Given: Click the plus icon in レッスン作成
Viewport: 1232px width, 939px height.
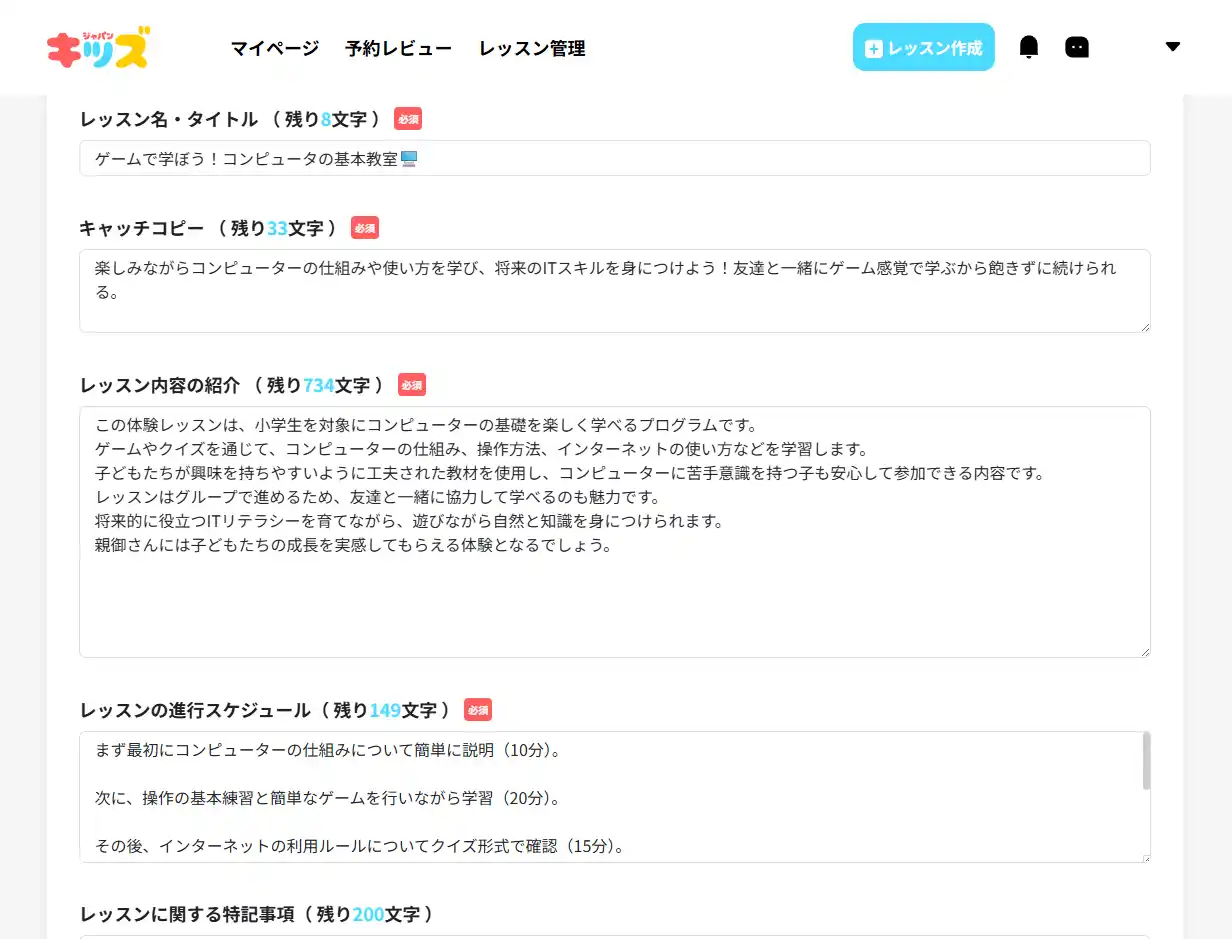Looking at the screenshot, I should tap(873, 48).
